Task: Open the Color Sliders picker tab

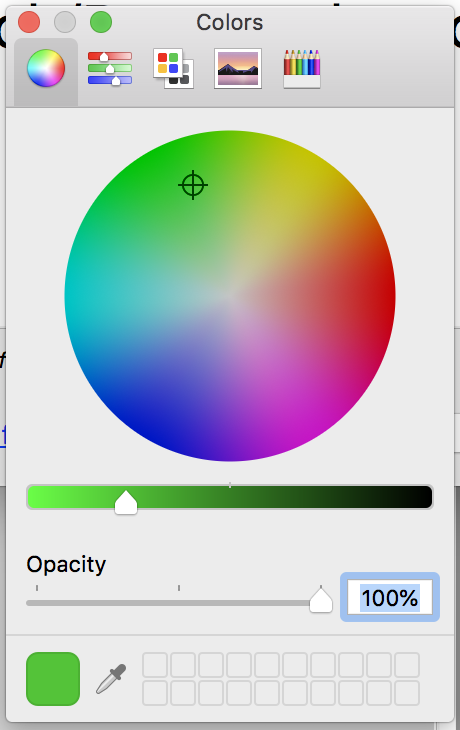Action: (110, 68)
